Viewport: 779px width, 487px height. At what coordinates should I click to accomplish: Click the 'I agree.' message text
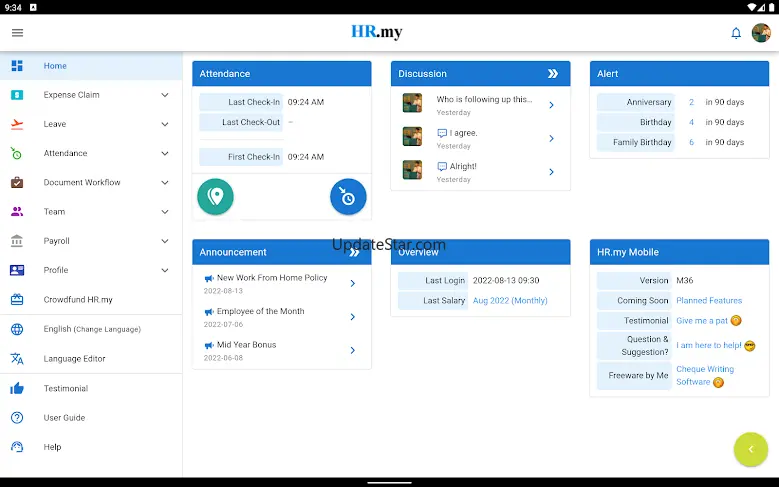click(463, 133)
